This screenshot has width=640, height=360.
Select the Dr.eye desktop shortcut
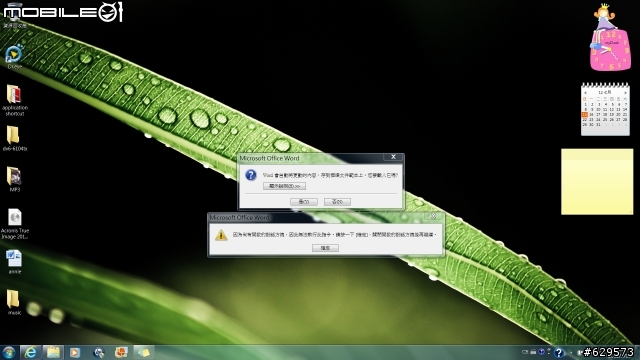tap(14, 57)
